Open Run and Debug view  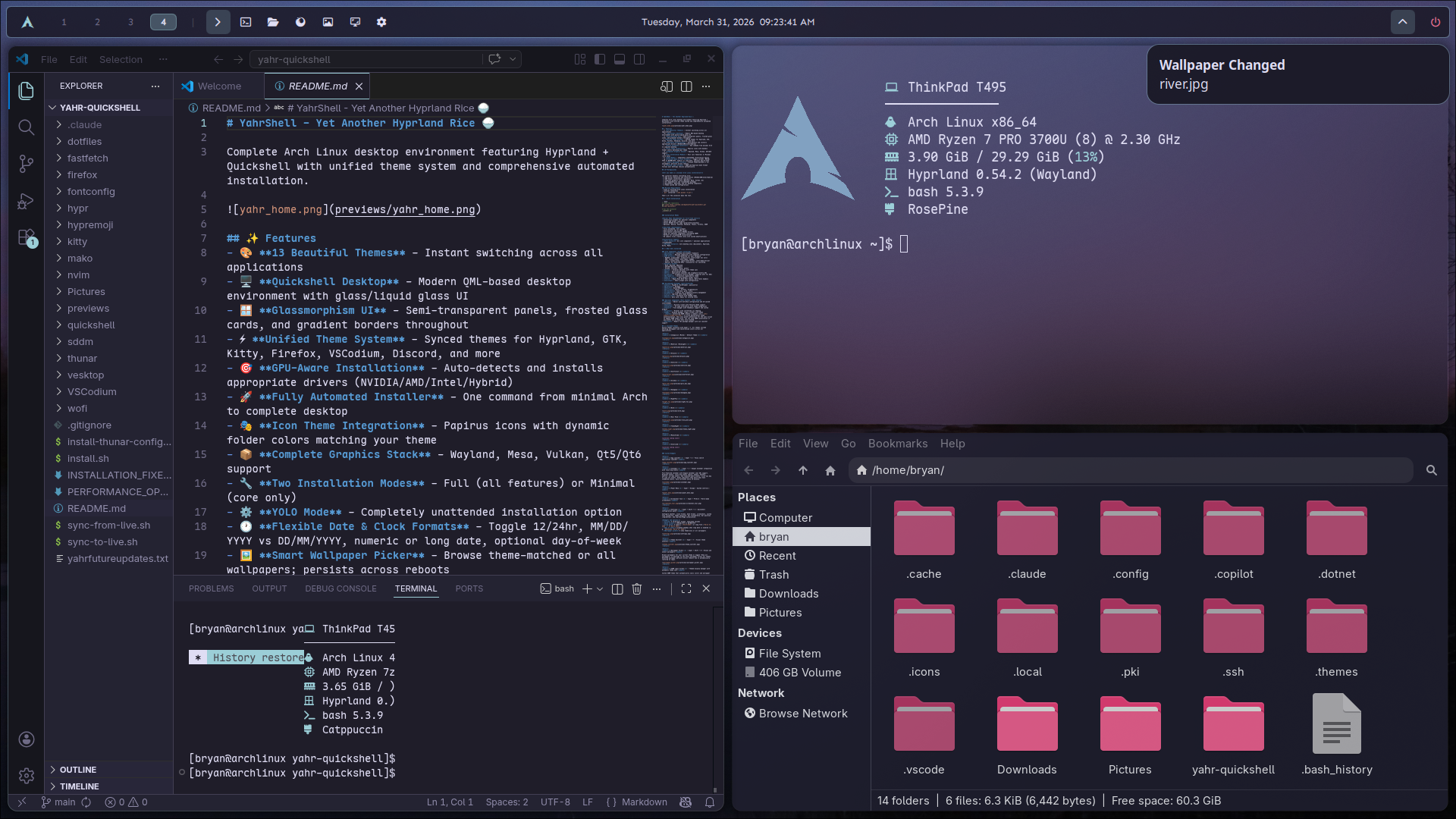tap(26, 201)
